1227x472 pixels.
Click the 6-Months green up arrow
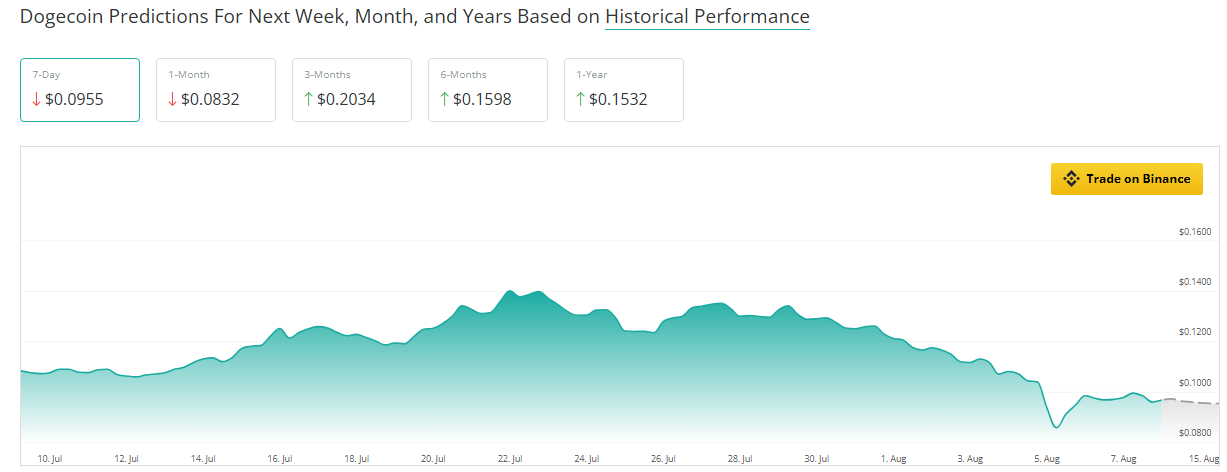[x=444, y=99]
